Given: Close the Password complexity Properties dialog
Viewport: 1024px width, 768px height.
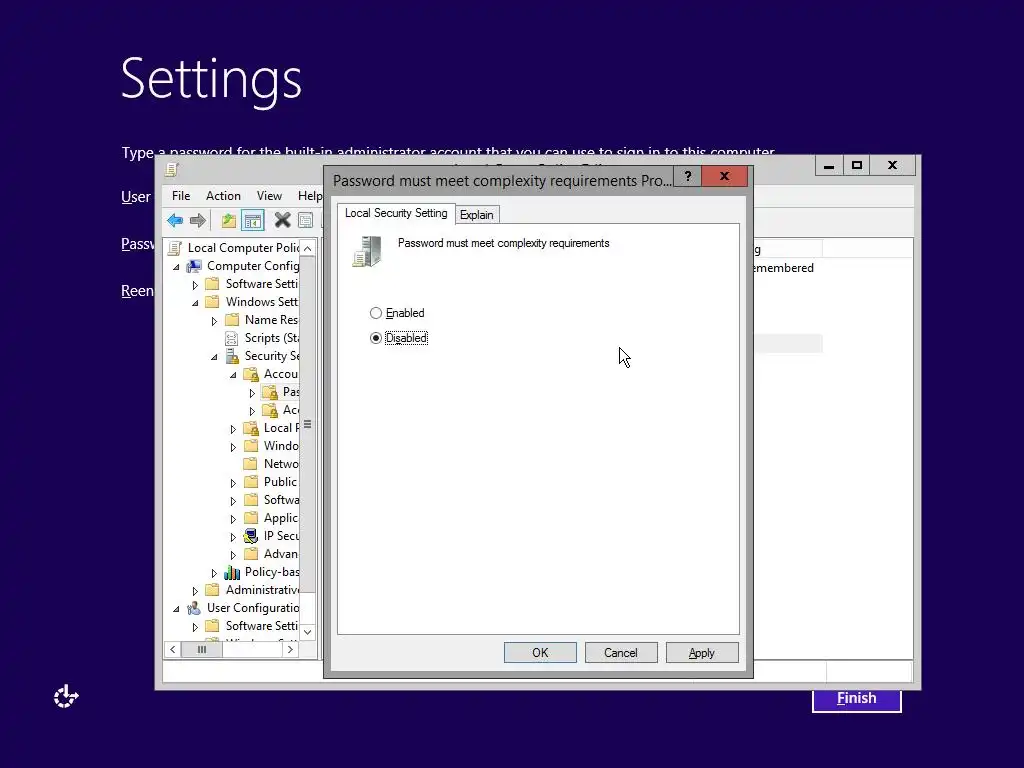Looking at the screenshot, I should [724, 176].
